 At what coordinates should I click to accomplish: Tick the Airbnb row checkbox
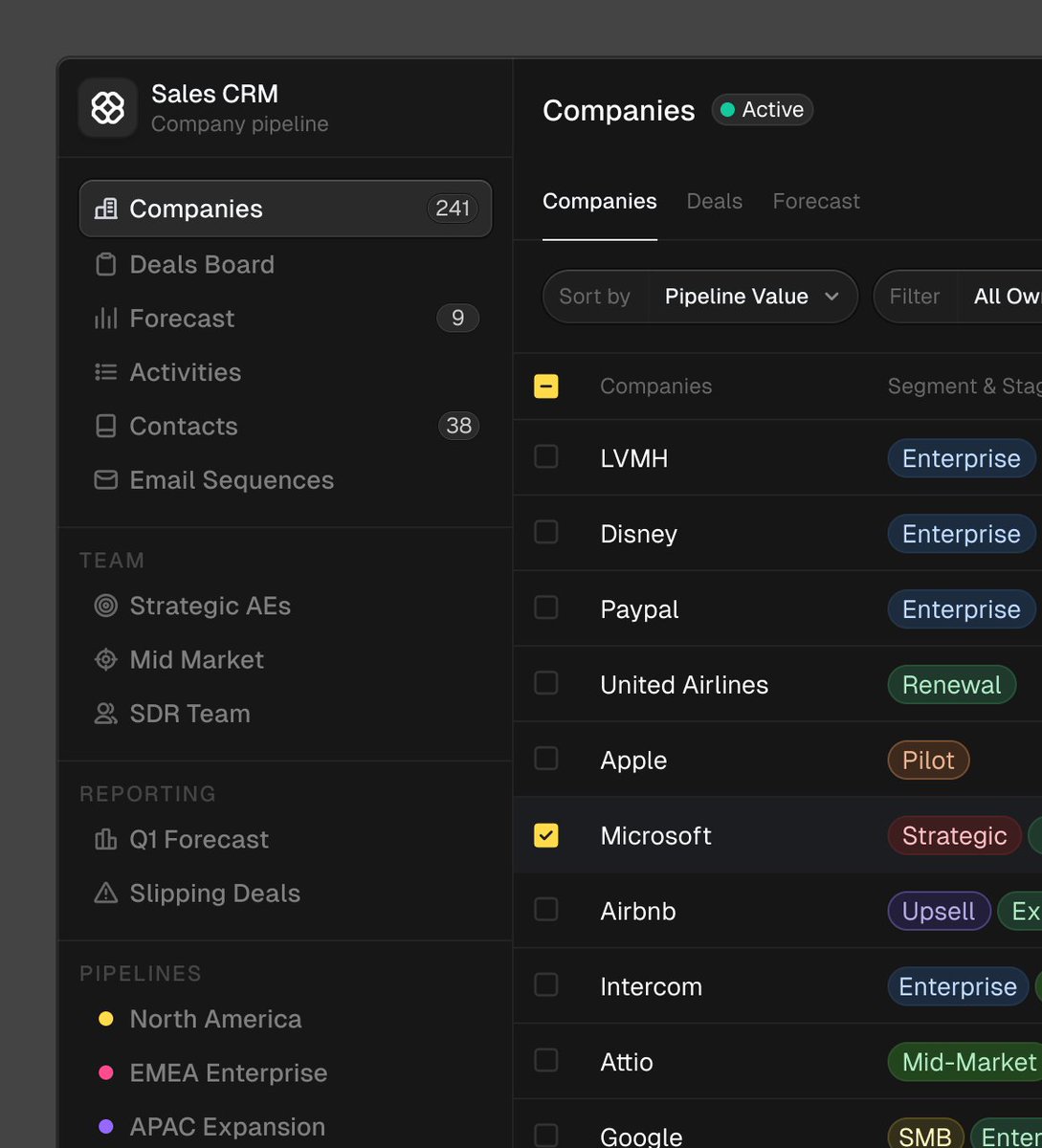[546, 910]
